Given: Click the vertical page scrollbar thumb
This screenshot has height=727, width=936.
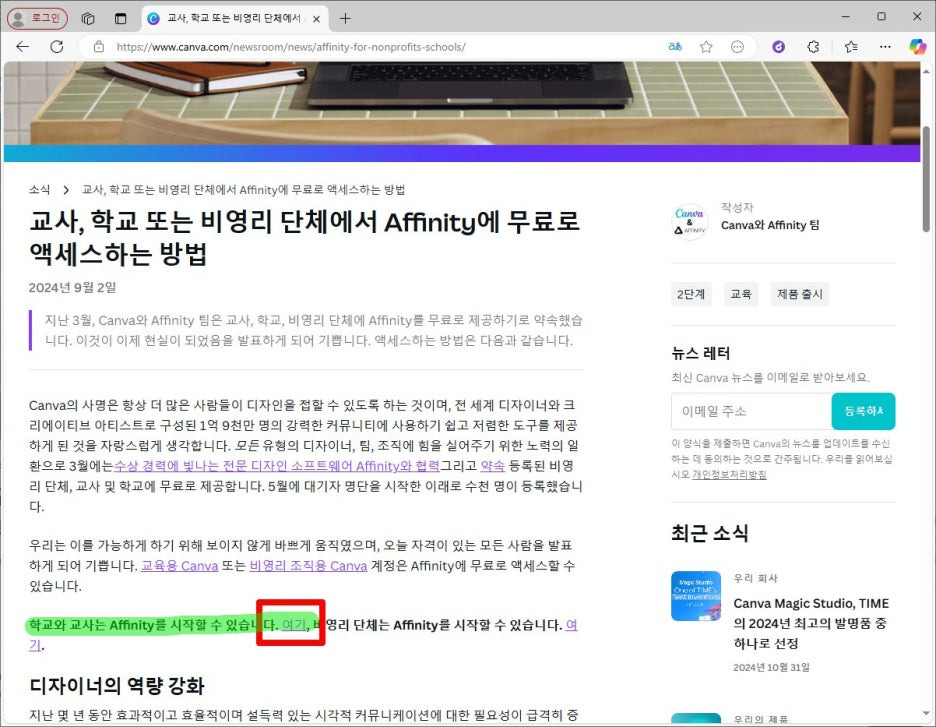Looking at the screenshot, I should 926,179.
